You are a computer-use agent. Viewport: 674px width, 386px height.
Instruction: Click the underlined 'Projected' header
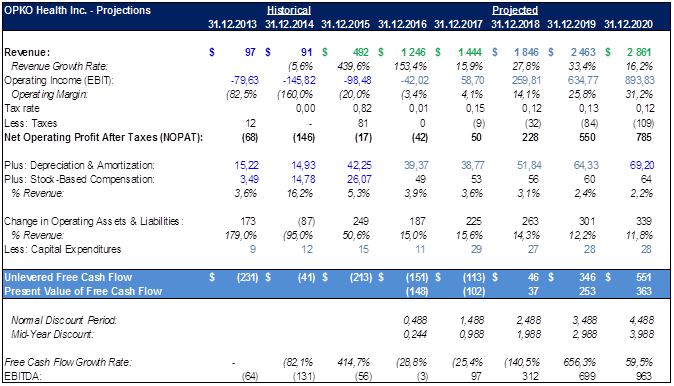click(x=515, y=10)
